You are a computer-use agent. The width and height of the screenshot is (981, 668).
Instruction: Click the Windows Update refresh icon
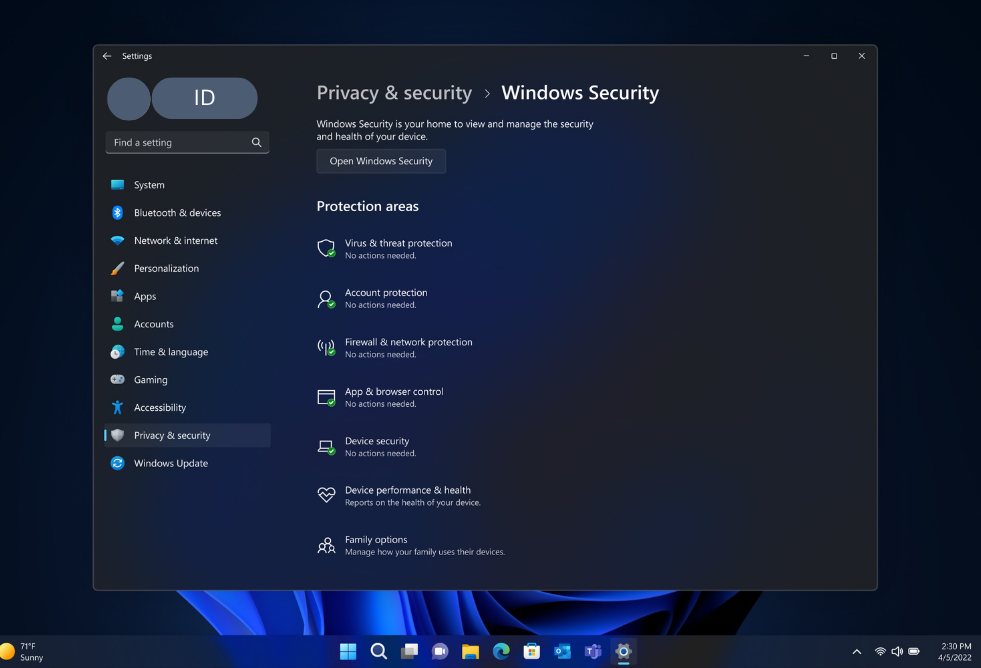click(117, 463)
